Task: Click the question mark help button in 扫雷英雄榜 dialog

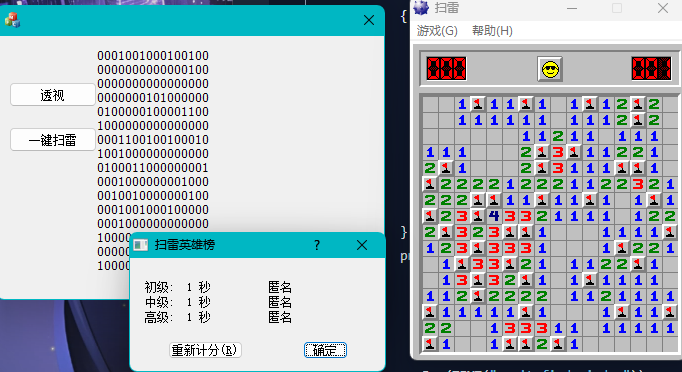Action: click(317, 245)
